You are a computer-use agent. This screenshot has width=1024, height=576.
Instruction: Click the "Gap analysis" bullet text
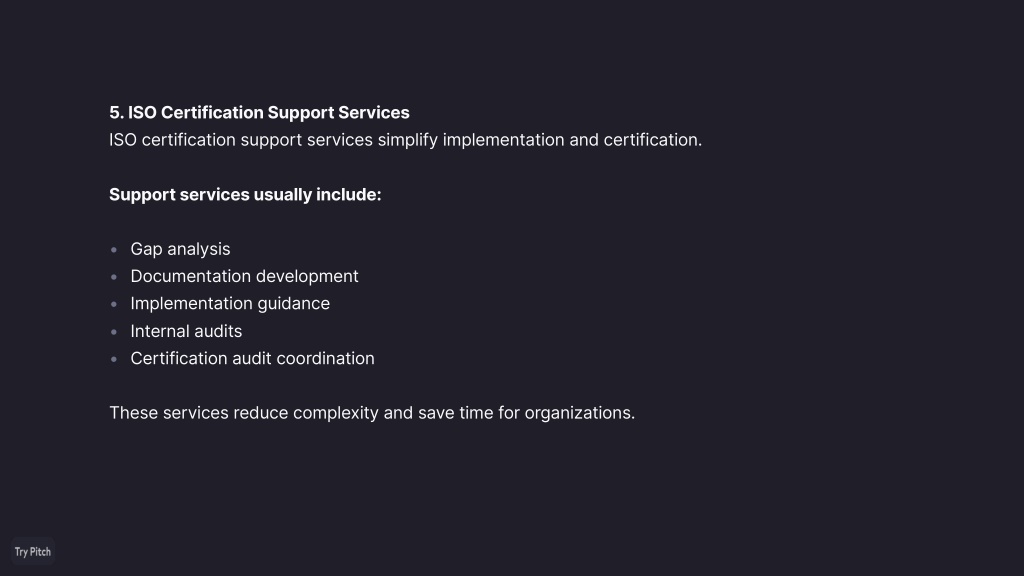pyautogui.click(x=180, y=249)
